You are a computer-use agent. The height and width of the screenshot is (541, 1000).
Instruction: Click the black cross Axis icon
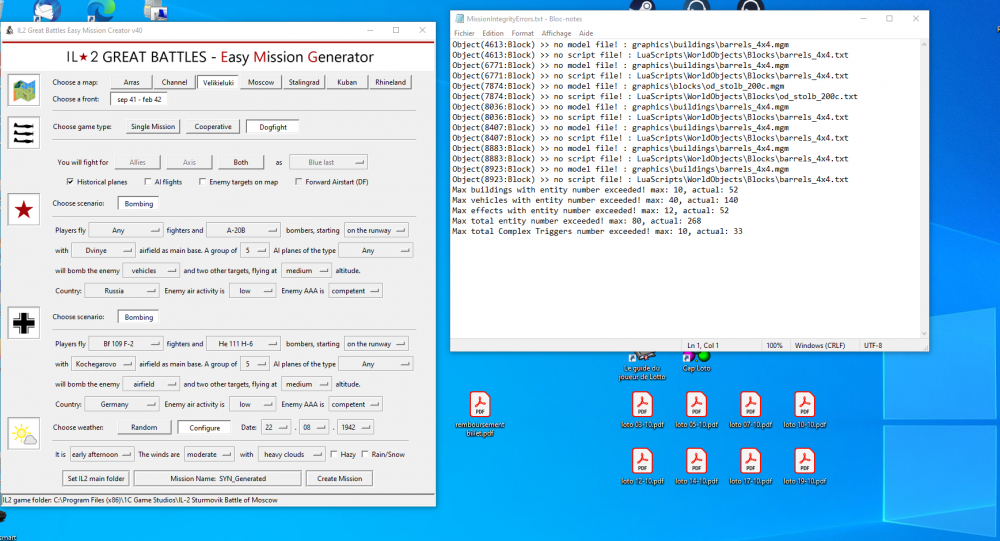tap(23, 322)
